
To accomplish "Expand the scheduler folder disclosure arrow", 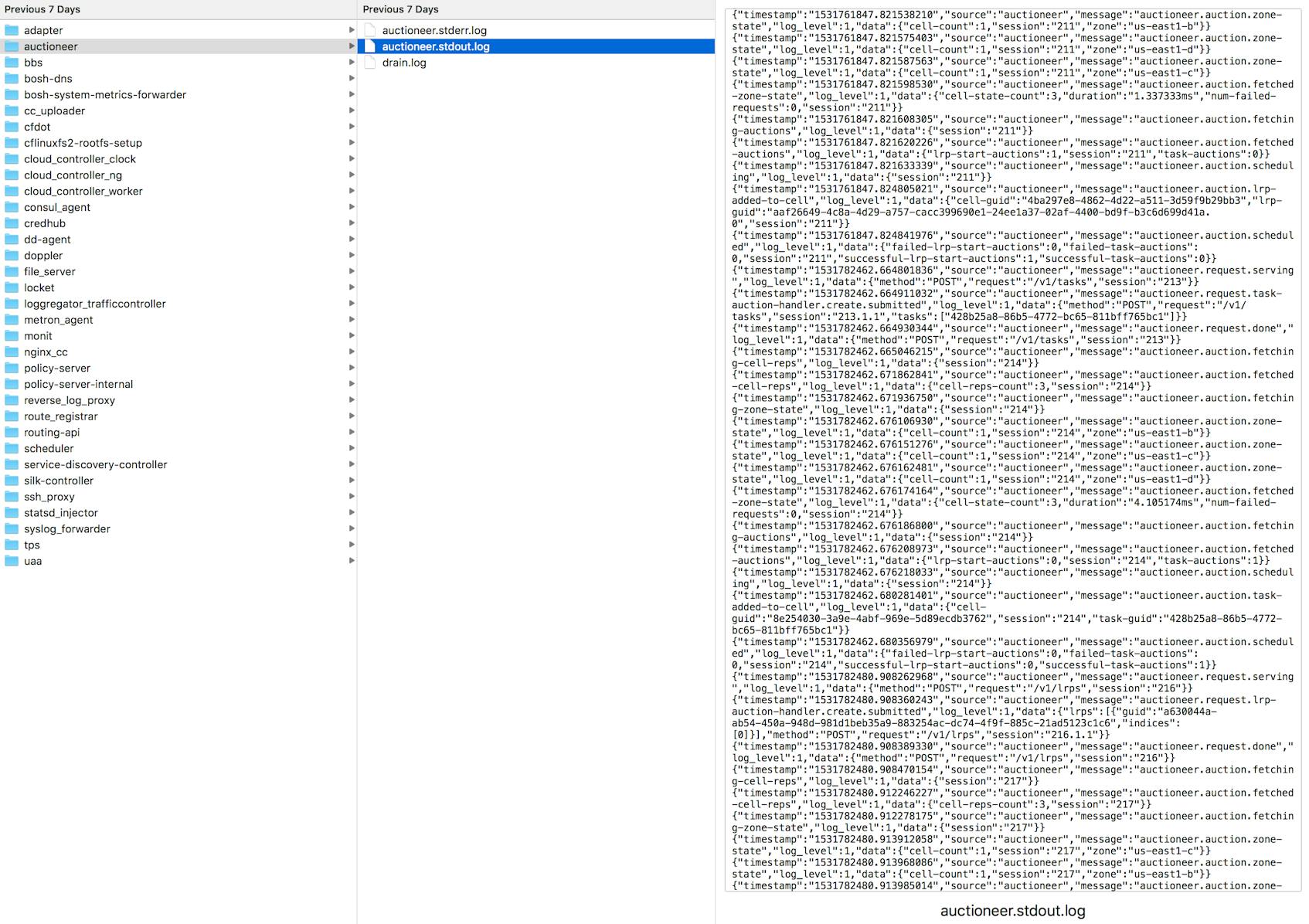I will [x=352, y=448].
